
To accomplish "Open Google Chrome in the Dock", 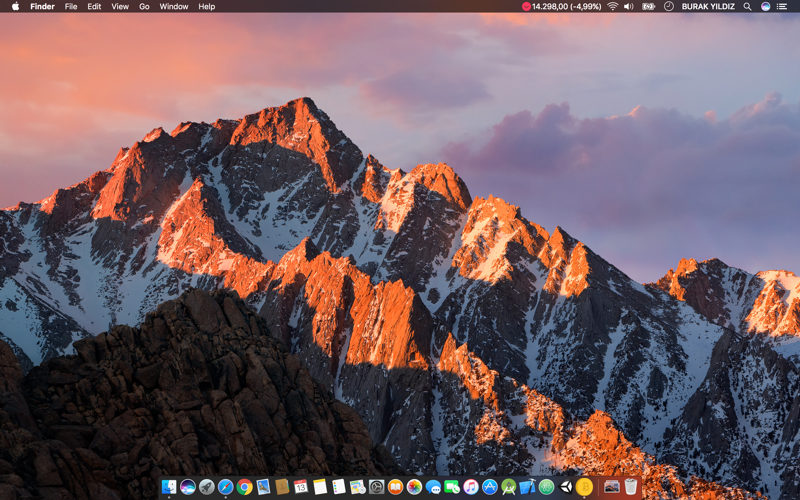I will 245,487.
